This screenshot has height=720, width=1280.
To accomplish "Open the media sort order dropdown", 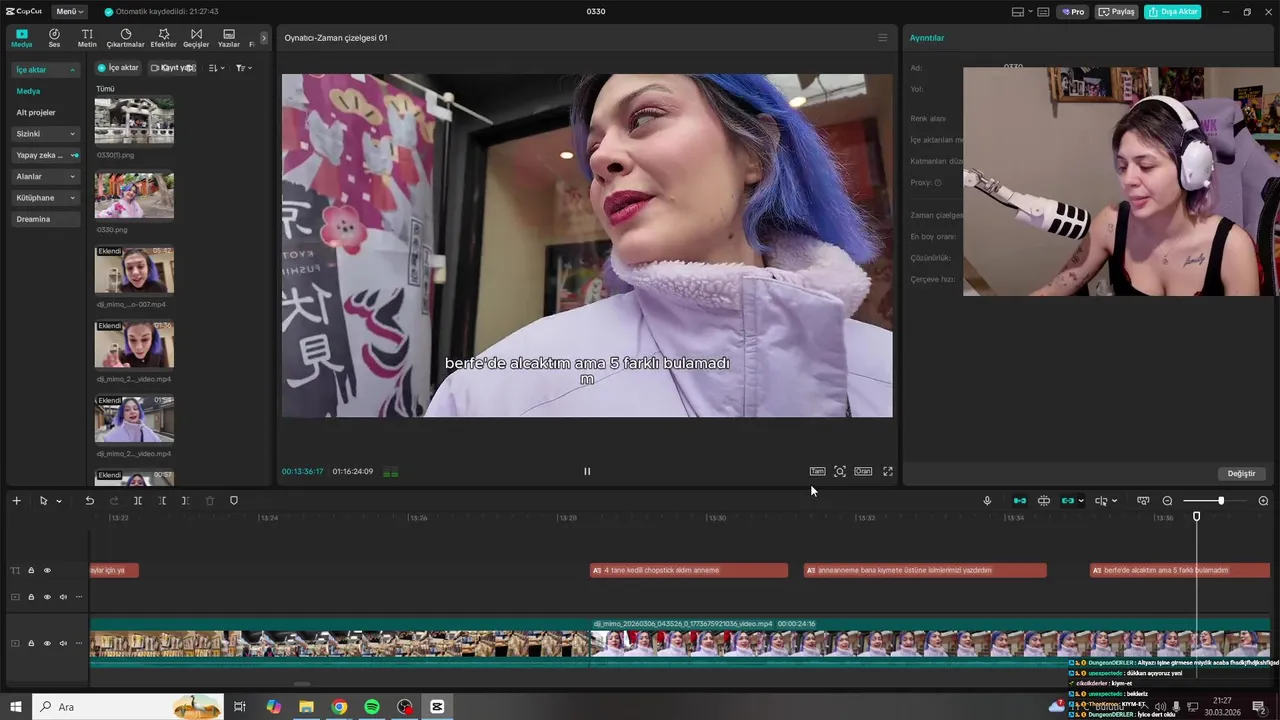I will coord(217,68).
